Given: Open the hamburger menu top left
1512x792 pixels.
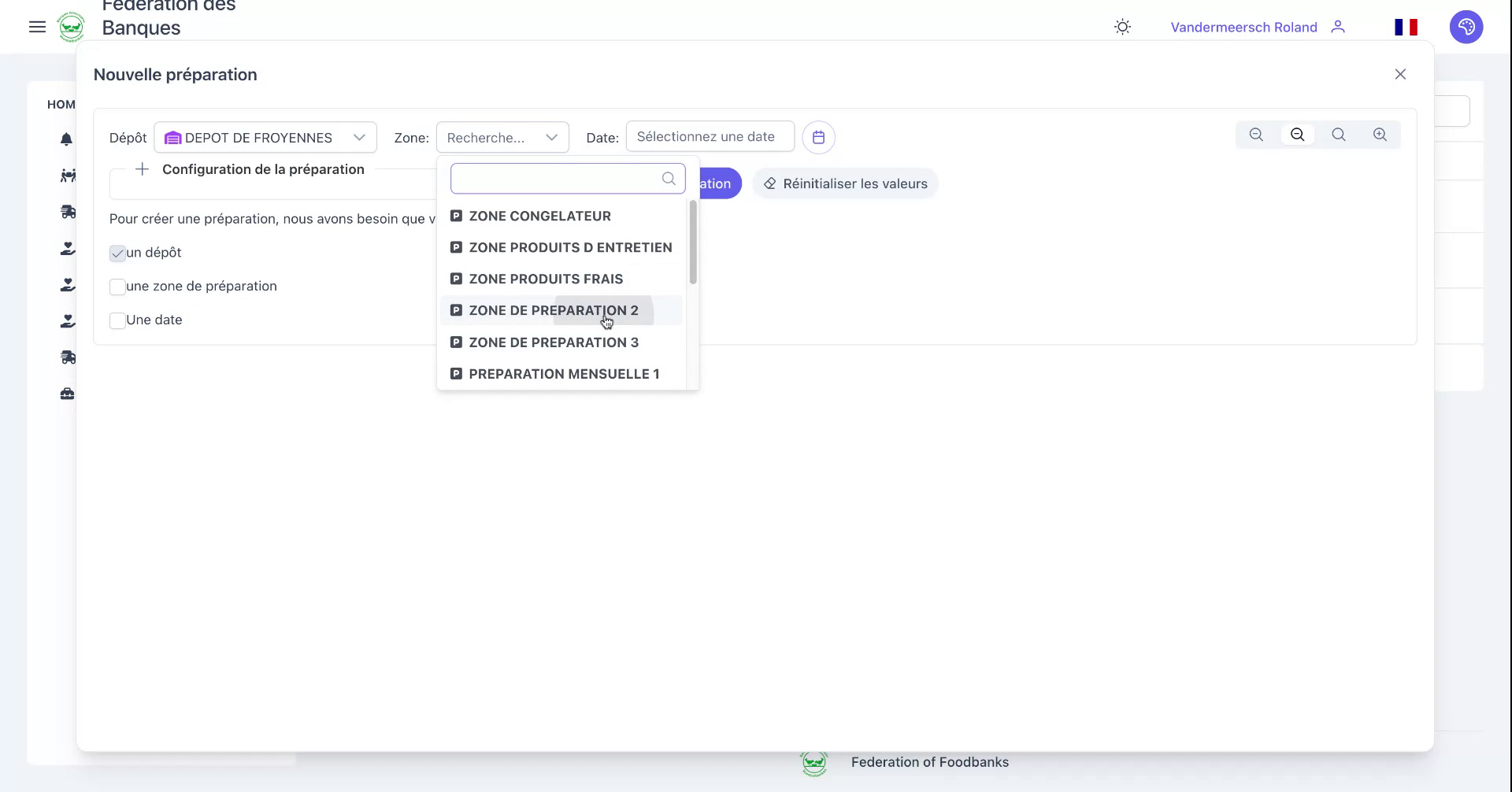Looking at the screenshot, I should (37, 26).
